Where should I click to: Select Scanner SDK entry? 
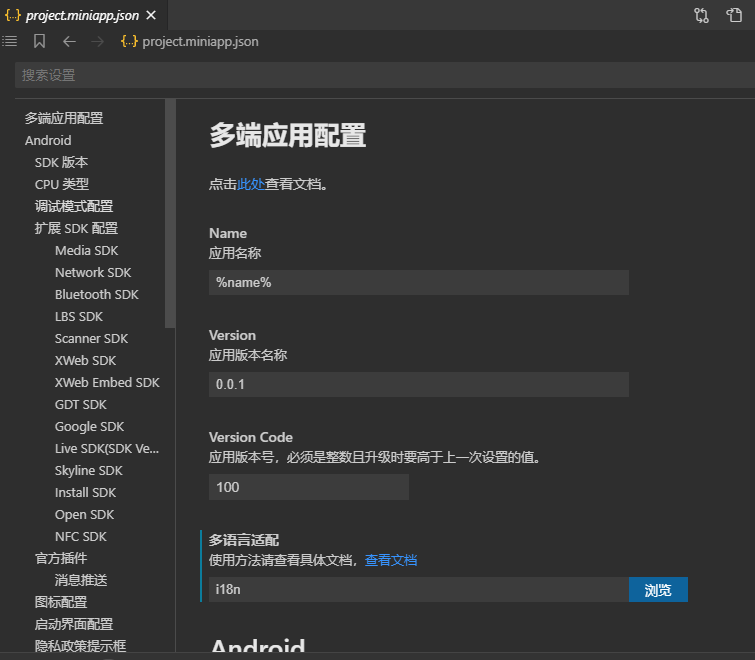[91, 339]
